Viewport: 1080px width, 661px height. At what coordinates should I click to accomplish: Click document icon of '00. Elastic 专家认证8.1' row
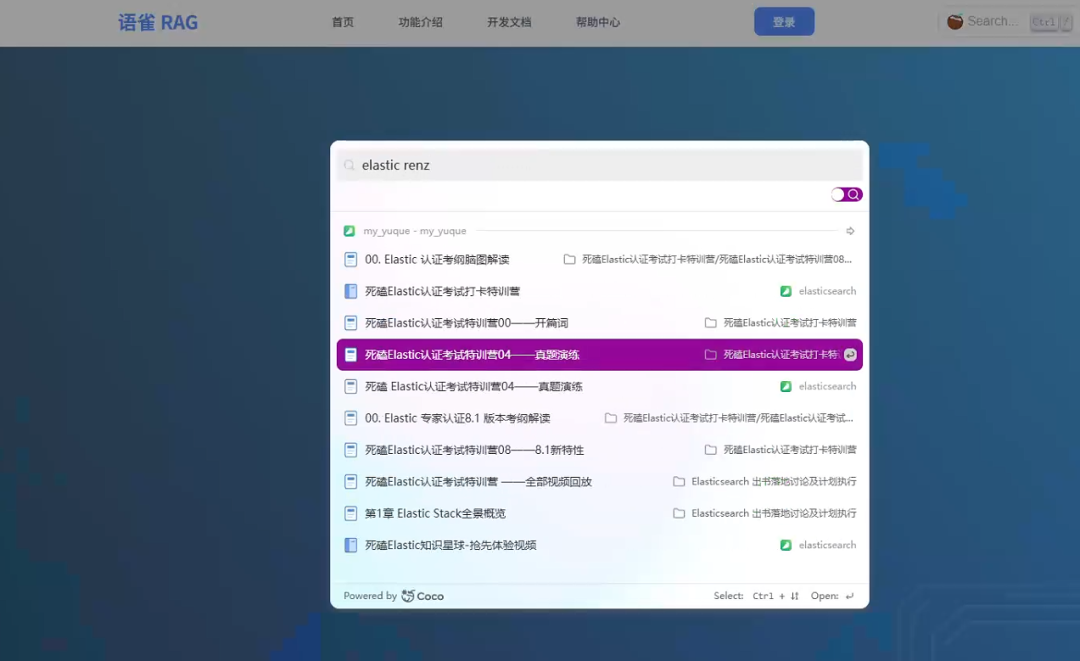(x=351, y=418)
